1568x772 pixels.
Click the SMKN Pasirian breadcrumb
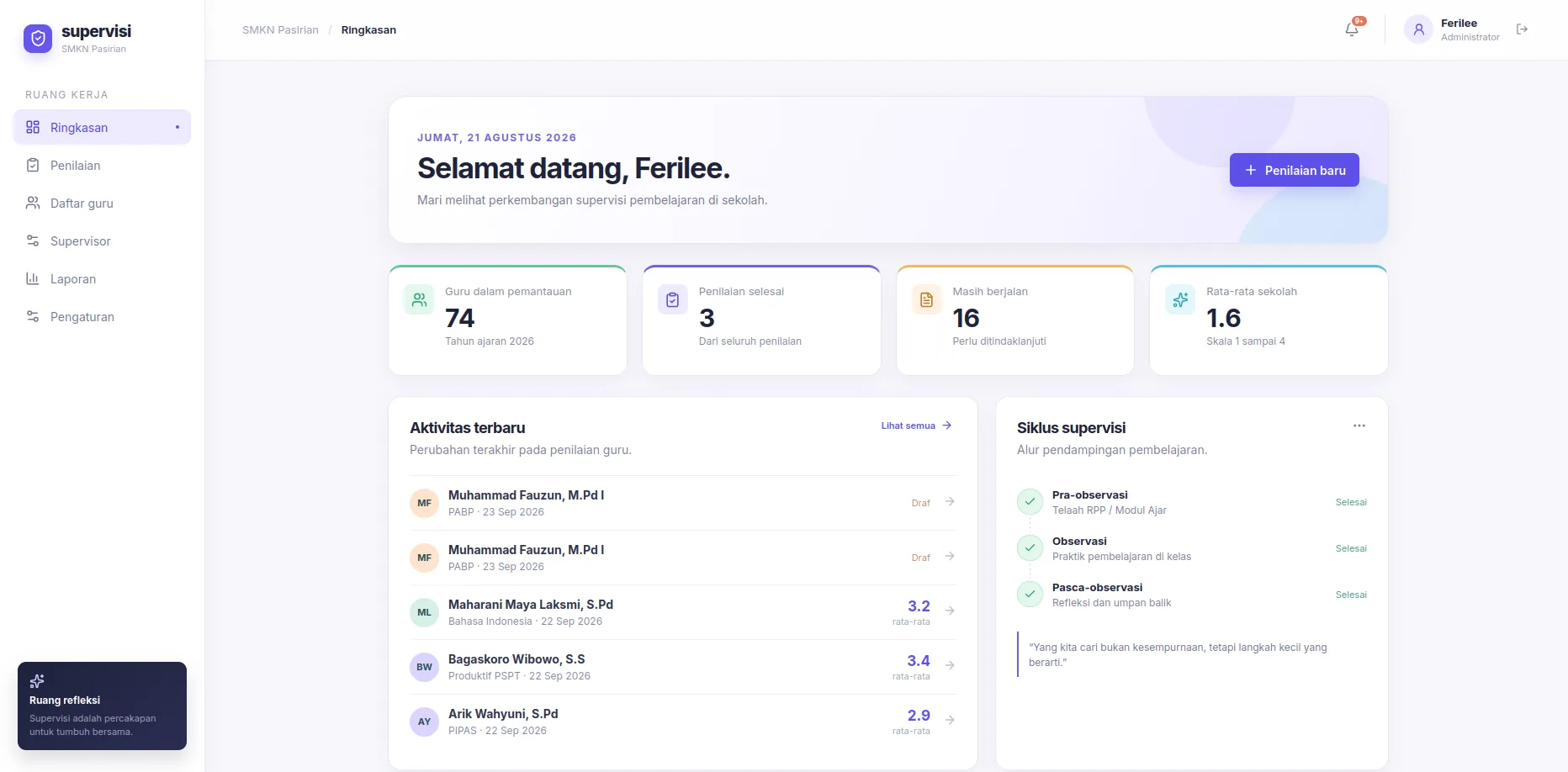(x=280, y=30)
